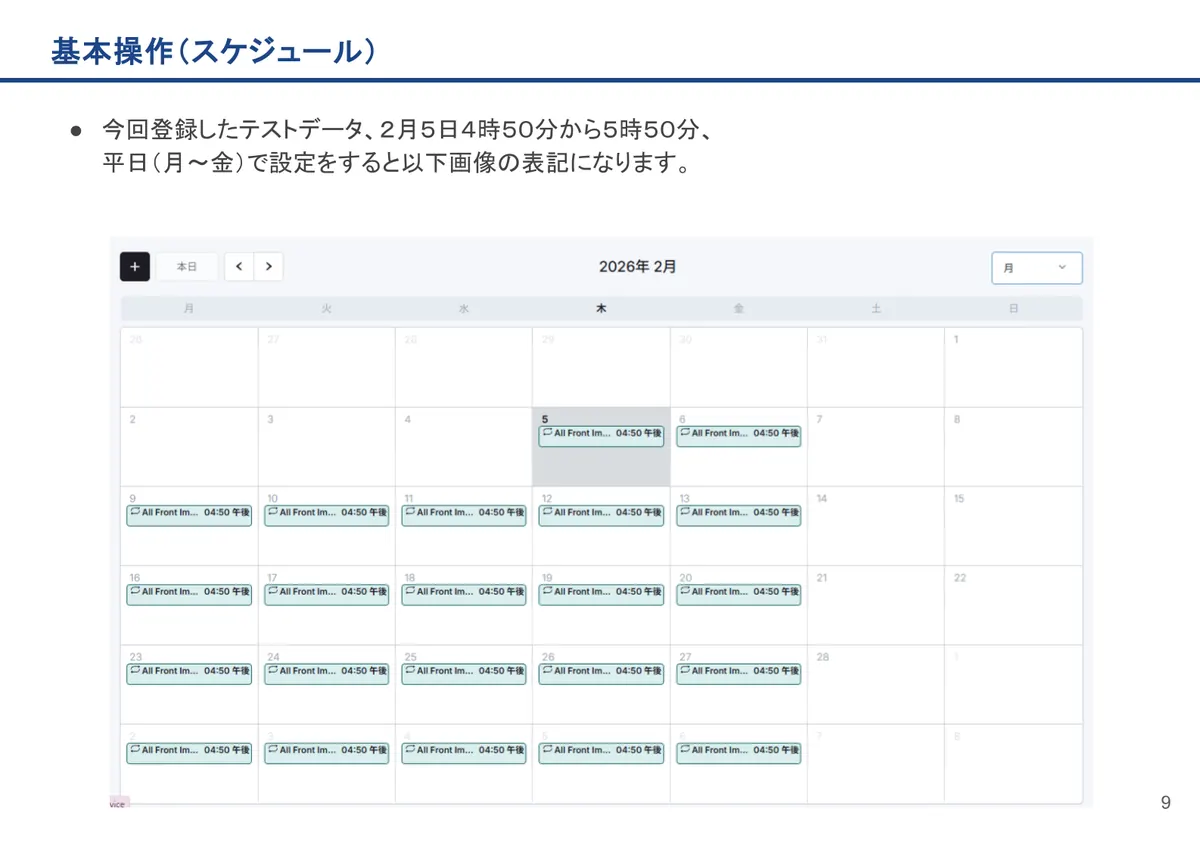
Task: Click the 土 Saturday column header
Action: coord(876,309)
